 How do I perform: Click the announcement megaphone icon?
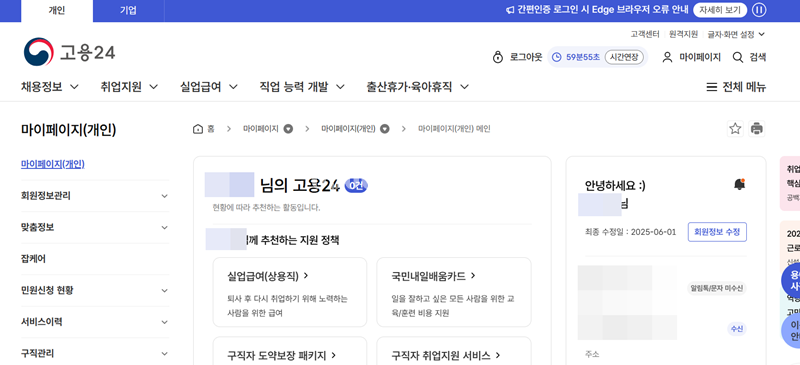click(510, 10)
